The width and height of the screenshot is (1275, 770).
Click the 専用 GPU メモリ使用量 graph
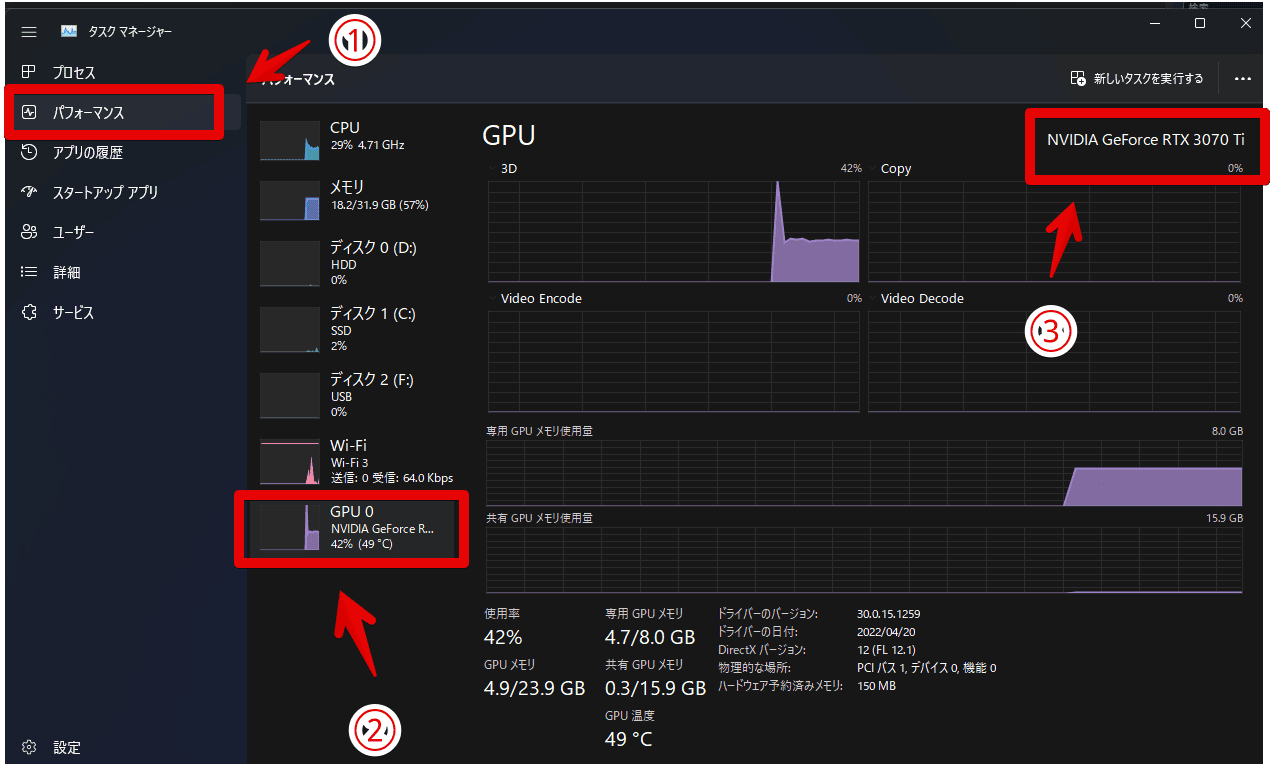pyautogui.click(x=864, y=472)
